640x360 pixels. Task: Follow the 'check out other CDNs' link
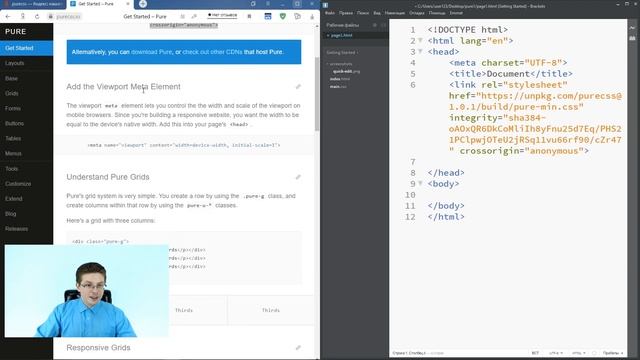(212, 52)
